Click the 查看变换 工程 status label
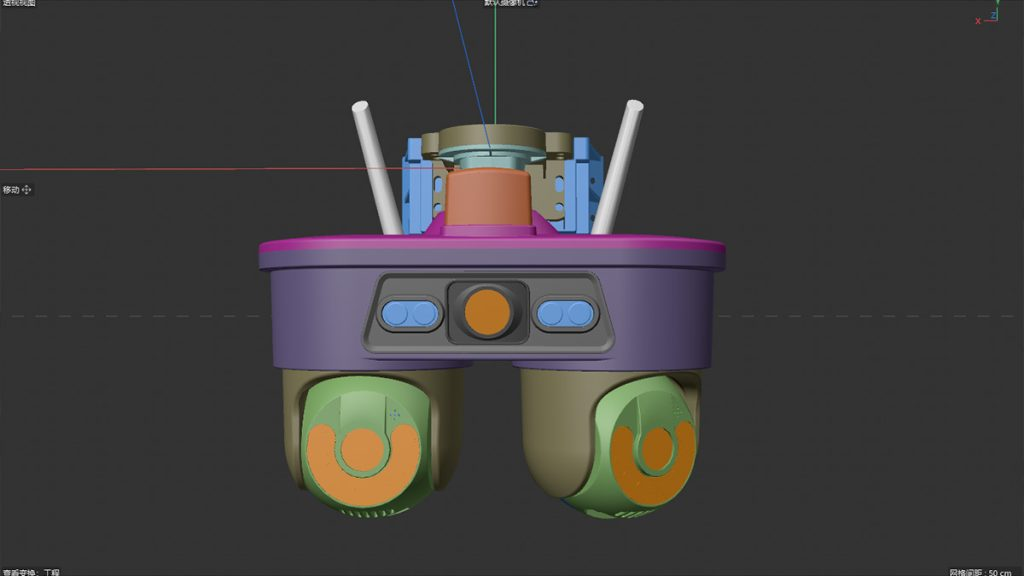The height and width of the screenshot is (576, 1024). (x=30, y=571)
